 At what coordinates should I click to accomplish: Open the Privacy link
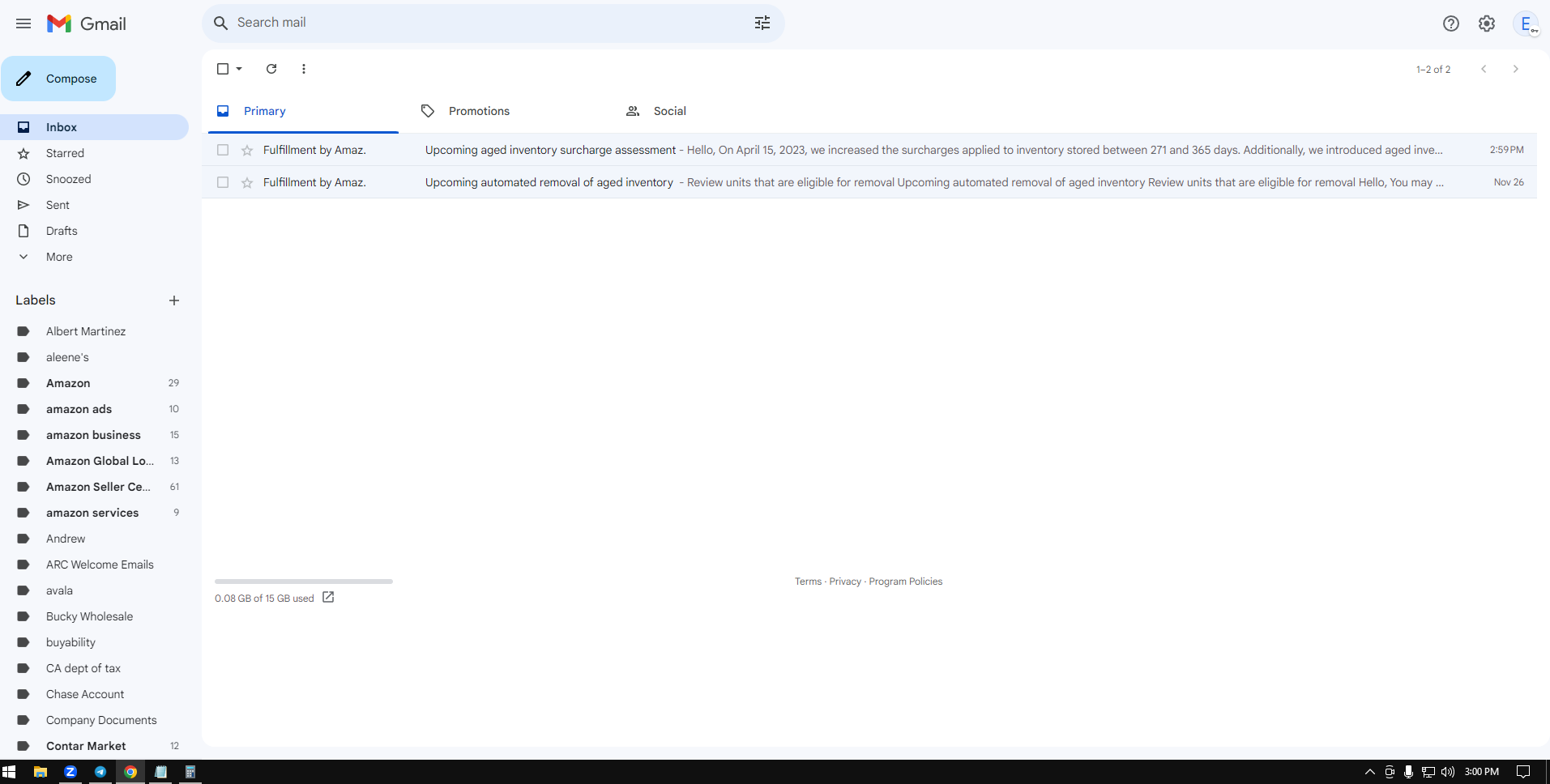tap(845, 582)
